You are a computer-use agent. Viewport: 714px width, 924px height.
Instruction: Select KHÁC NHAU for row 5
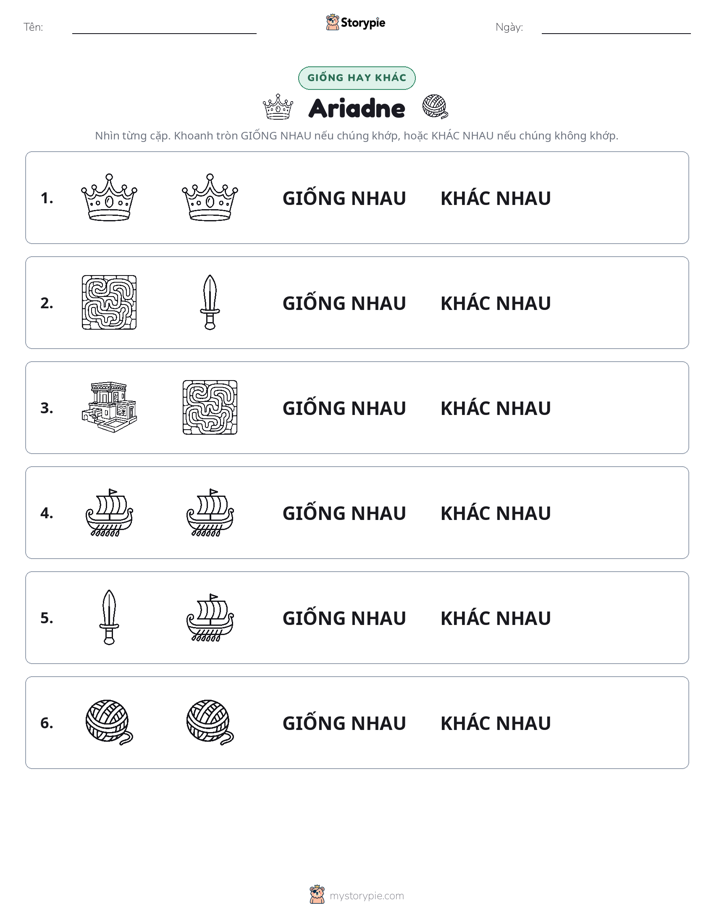pos(495,617)
